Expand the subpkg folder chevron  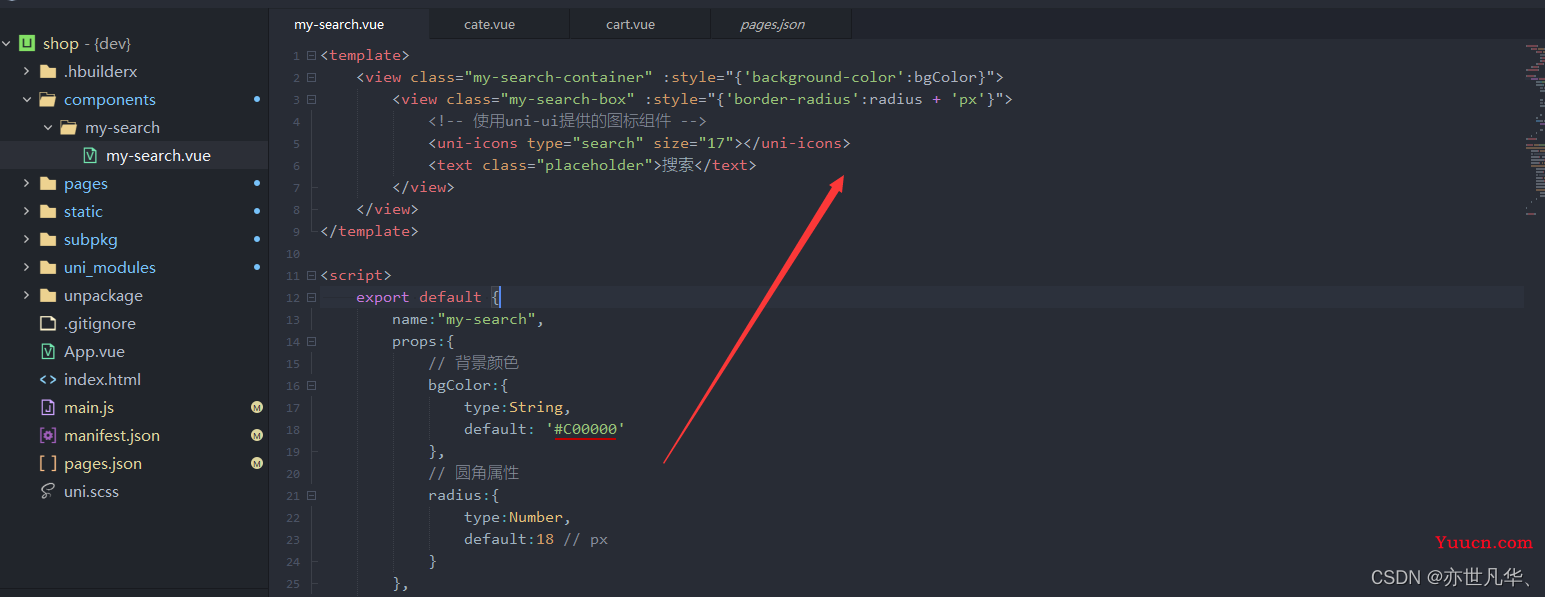pos(27,240)
